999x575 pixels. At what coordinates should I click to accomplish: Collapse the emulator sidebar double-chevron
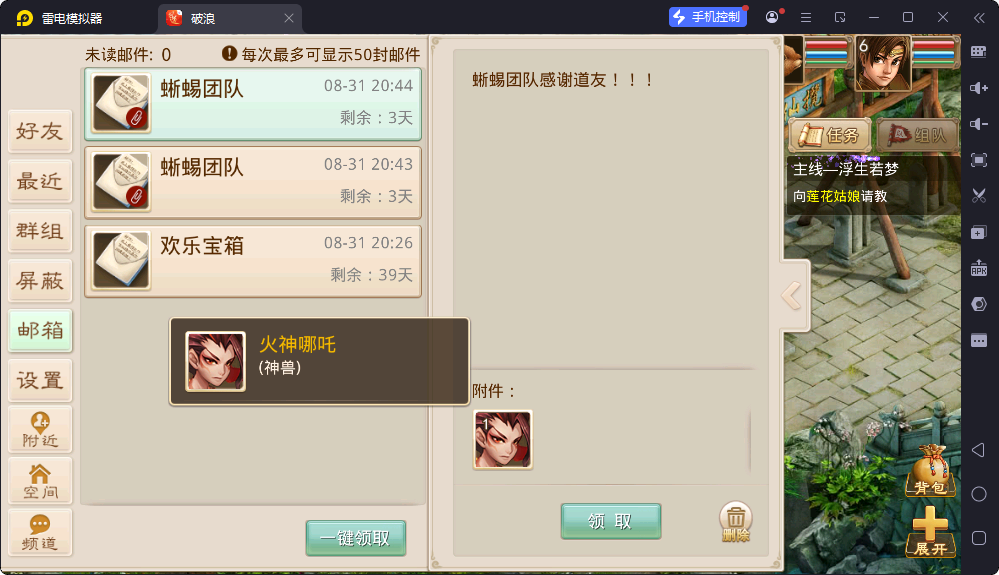tap(979, 18)
